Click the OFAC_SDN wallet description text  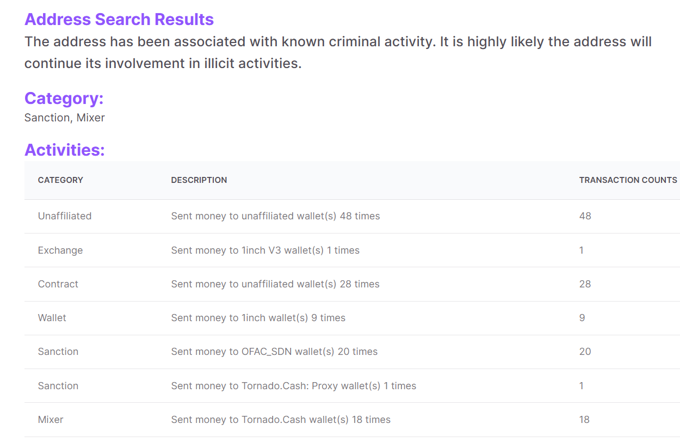pyautogui.click(x=274, y=352)
